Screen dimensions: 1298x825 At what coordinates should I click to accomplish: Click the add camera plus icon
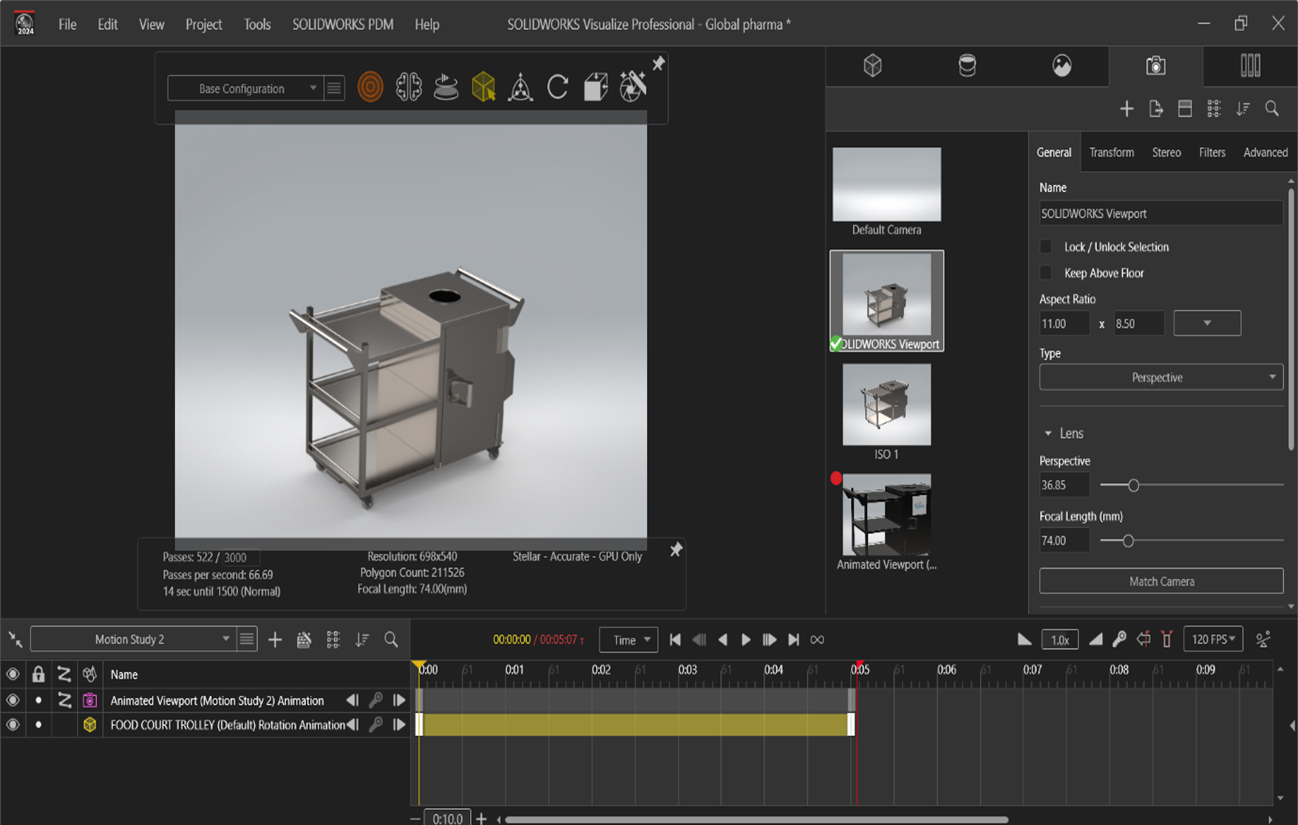point(1126,109)
